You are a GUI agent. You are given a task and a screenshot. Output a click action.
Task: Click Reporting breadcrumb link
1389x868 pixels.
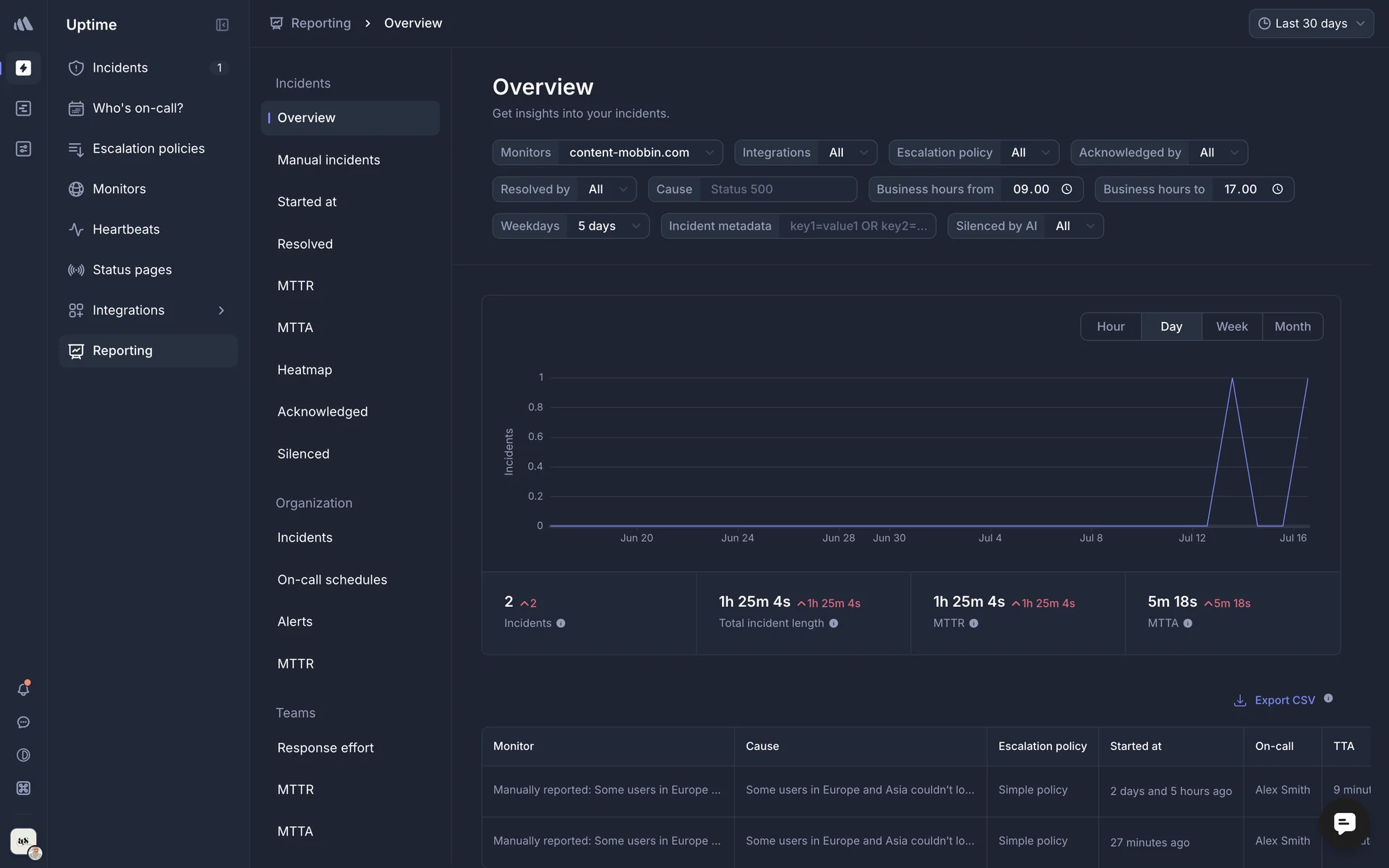(320, 23)
